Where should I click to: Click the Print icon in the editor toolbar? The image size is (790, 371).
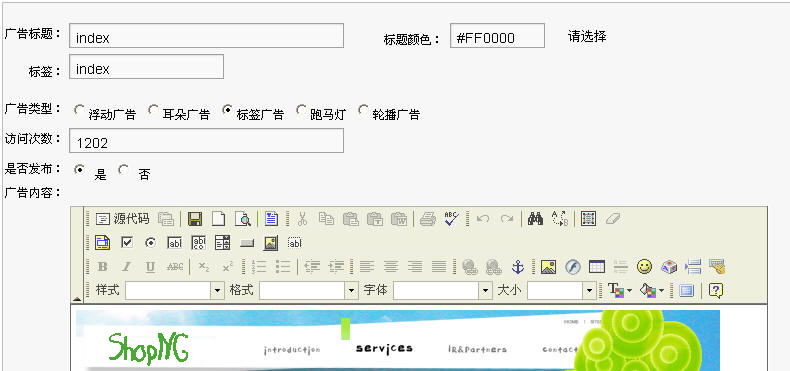click(x=428, y=219)
